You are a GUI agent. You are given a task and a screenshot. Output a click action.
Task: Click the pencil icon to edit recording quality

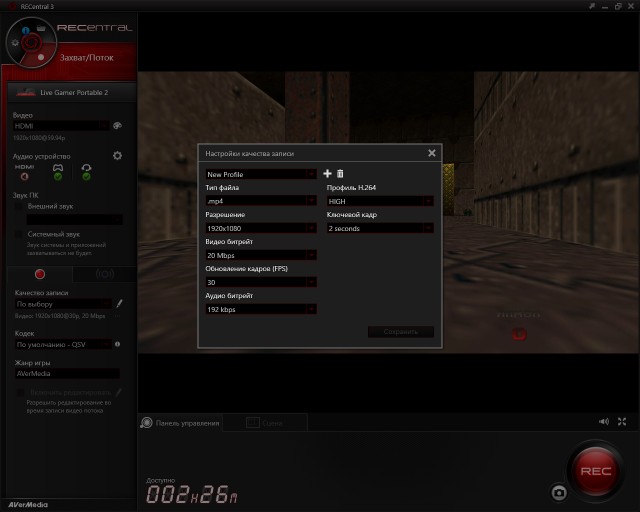point(119,303)
